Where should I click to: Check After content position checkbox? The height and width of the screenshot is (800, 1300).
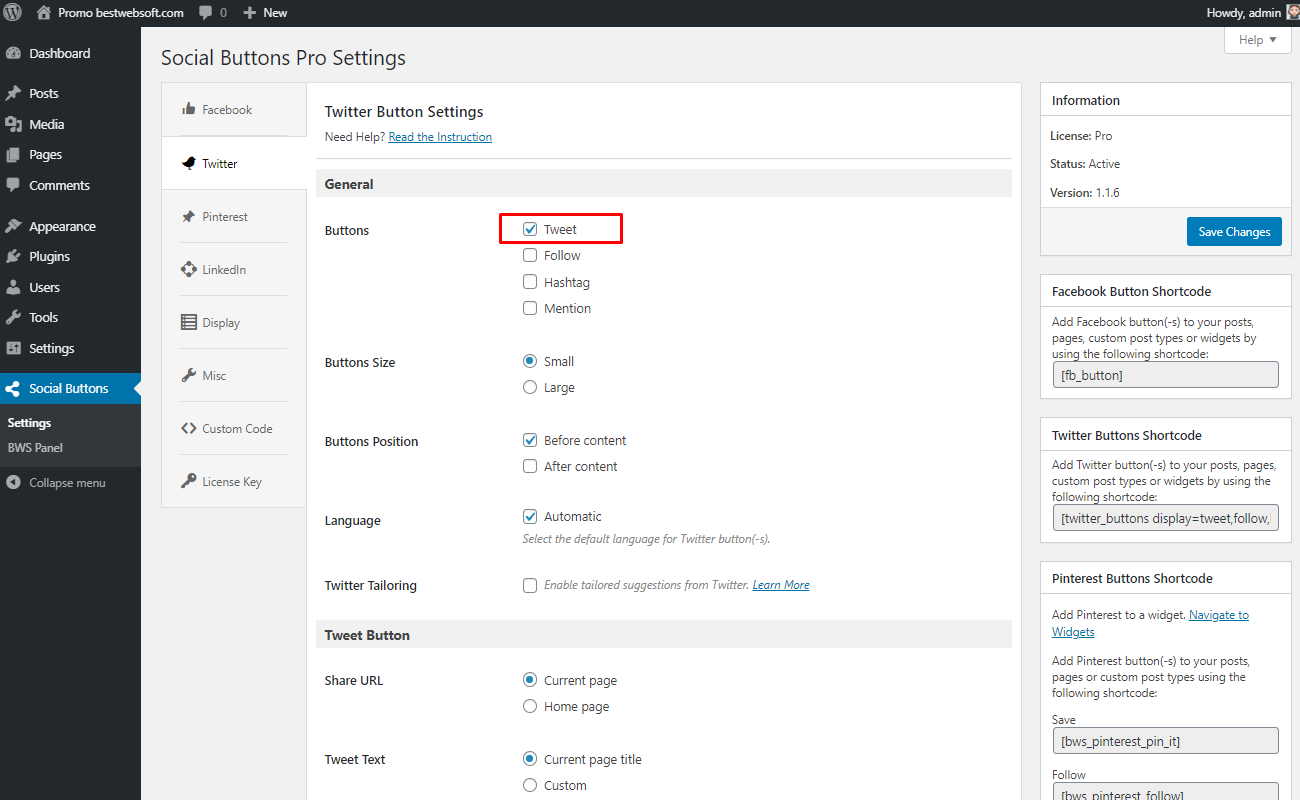pos(530,466)
